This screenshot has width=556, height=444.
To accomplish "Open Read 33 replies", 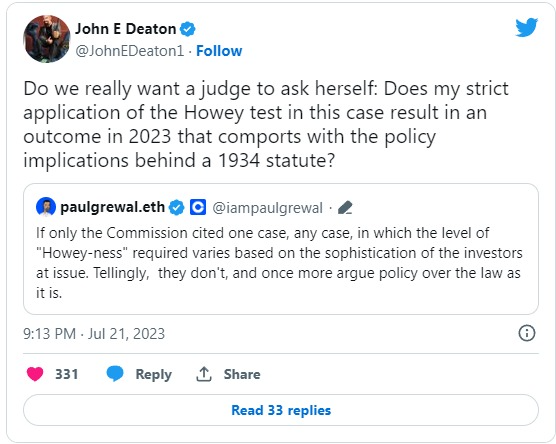I will pyautogui.click(x=281, y=410).
